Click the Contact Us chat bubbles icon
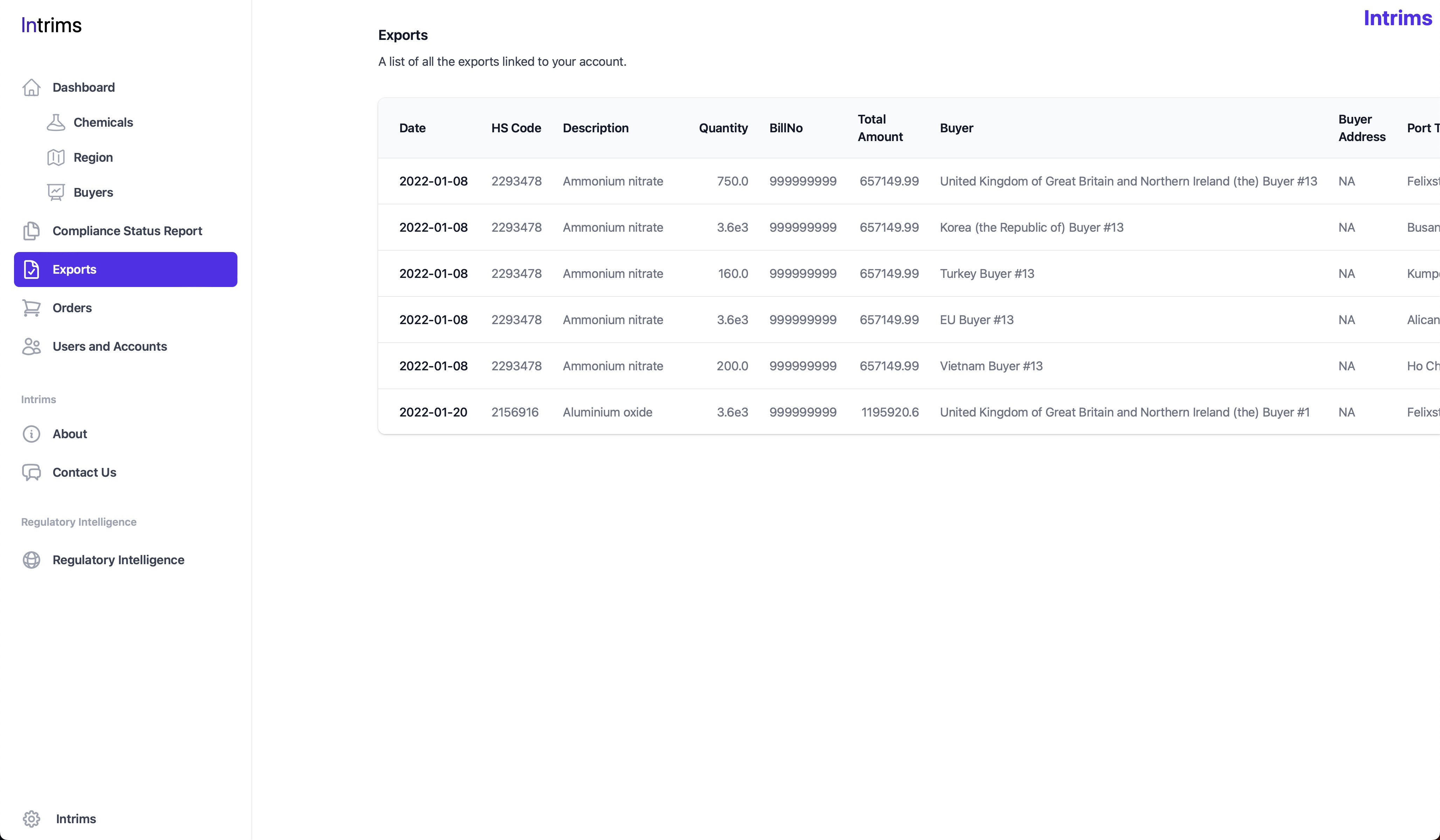Screen dimensions: 1440x840 (32, 472)
